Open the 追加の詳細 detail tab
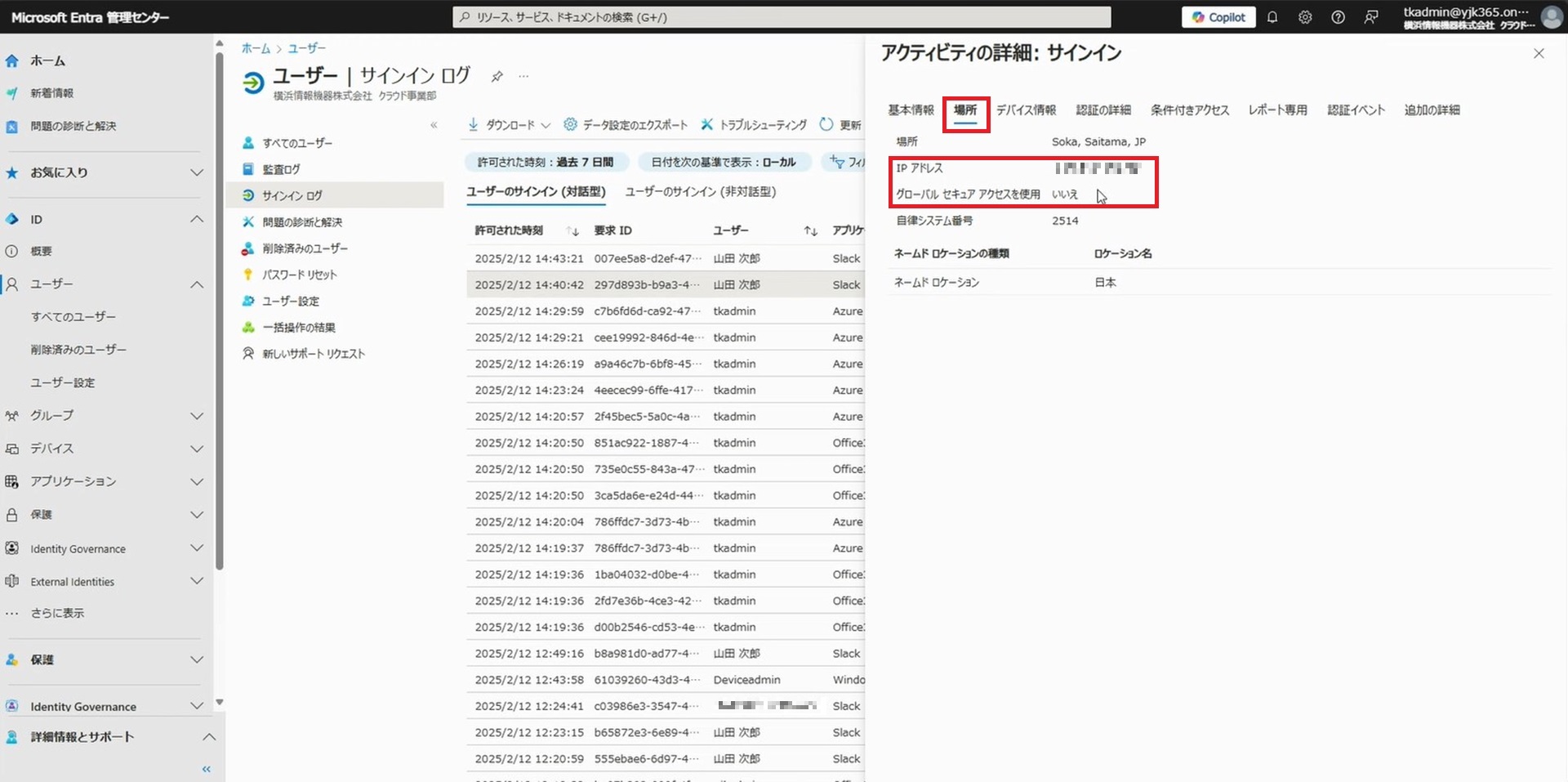 (x=1432, y=110)
